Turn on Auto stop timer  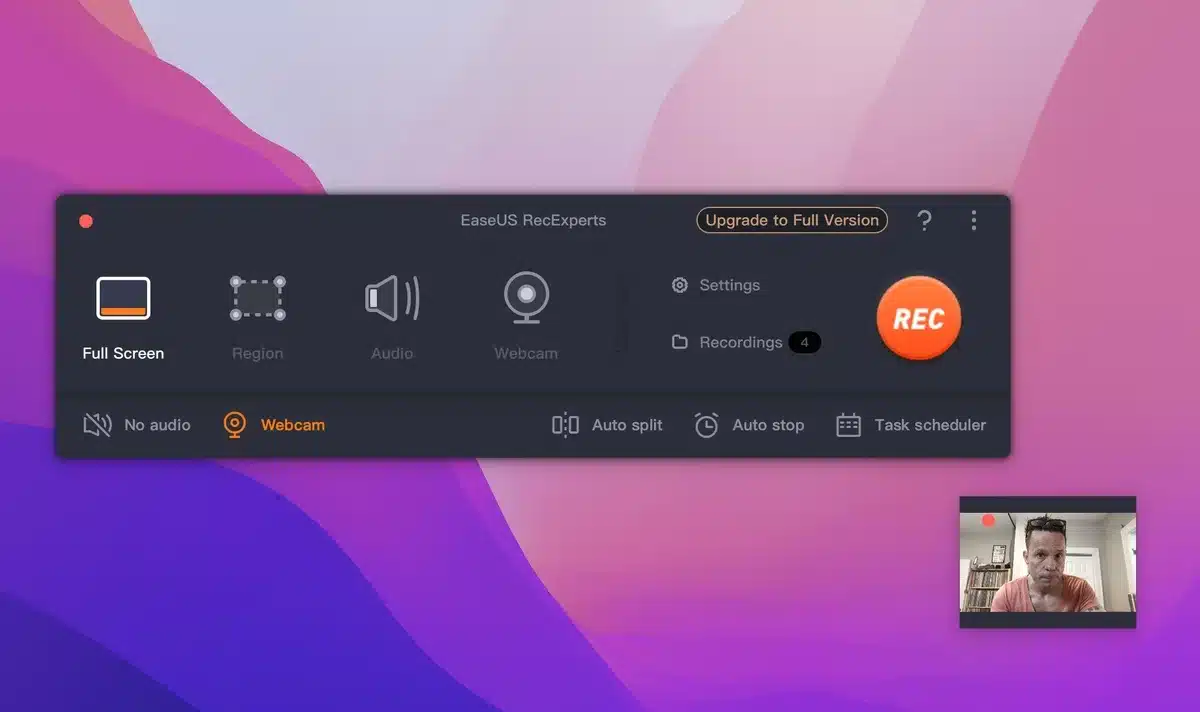pos(750,425)
